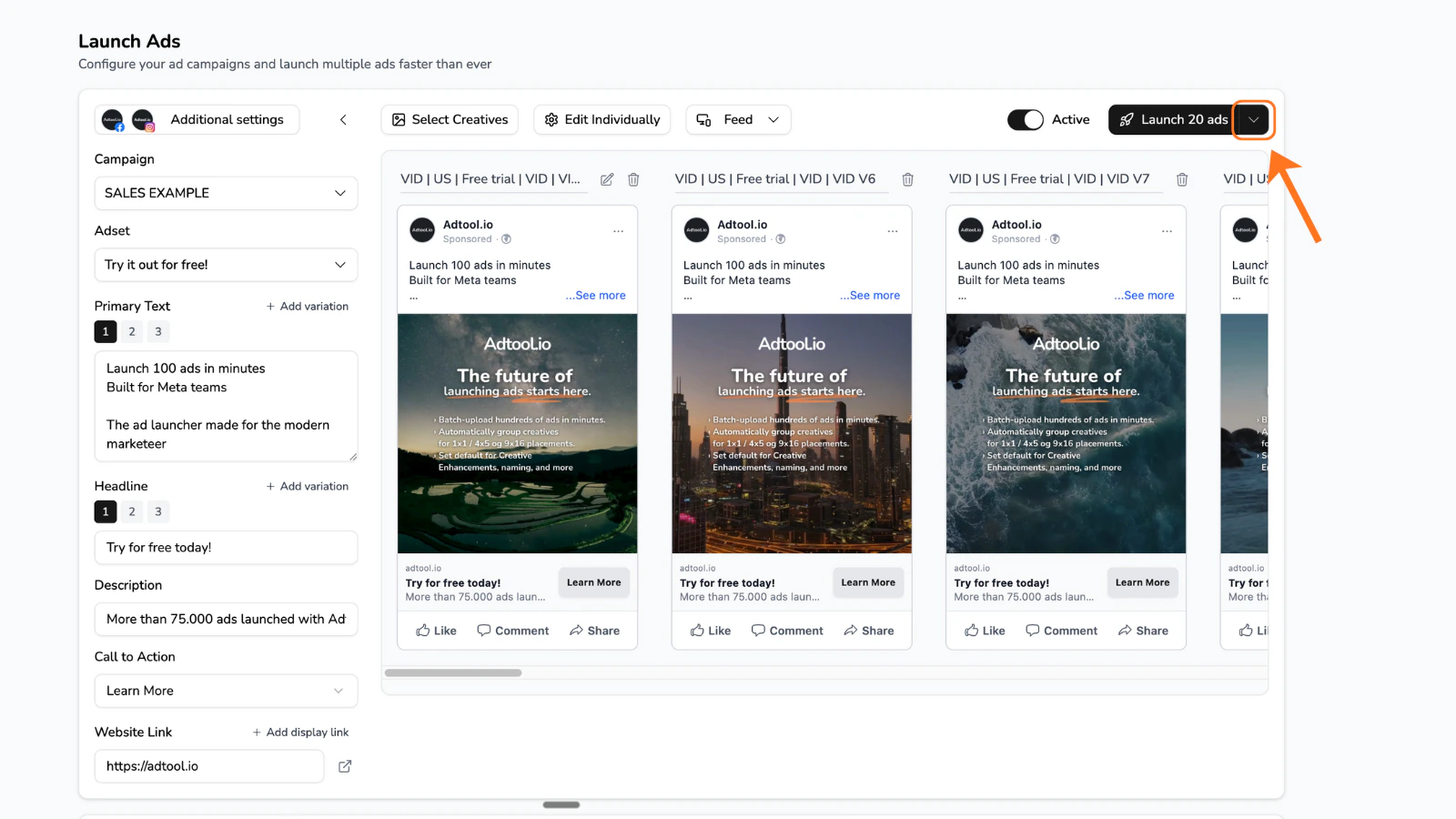Select Headline variation 2
Screen dimensions: 1456x819
pyautogui.click(x=132, y=512)
